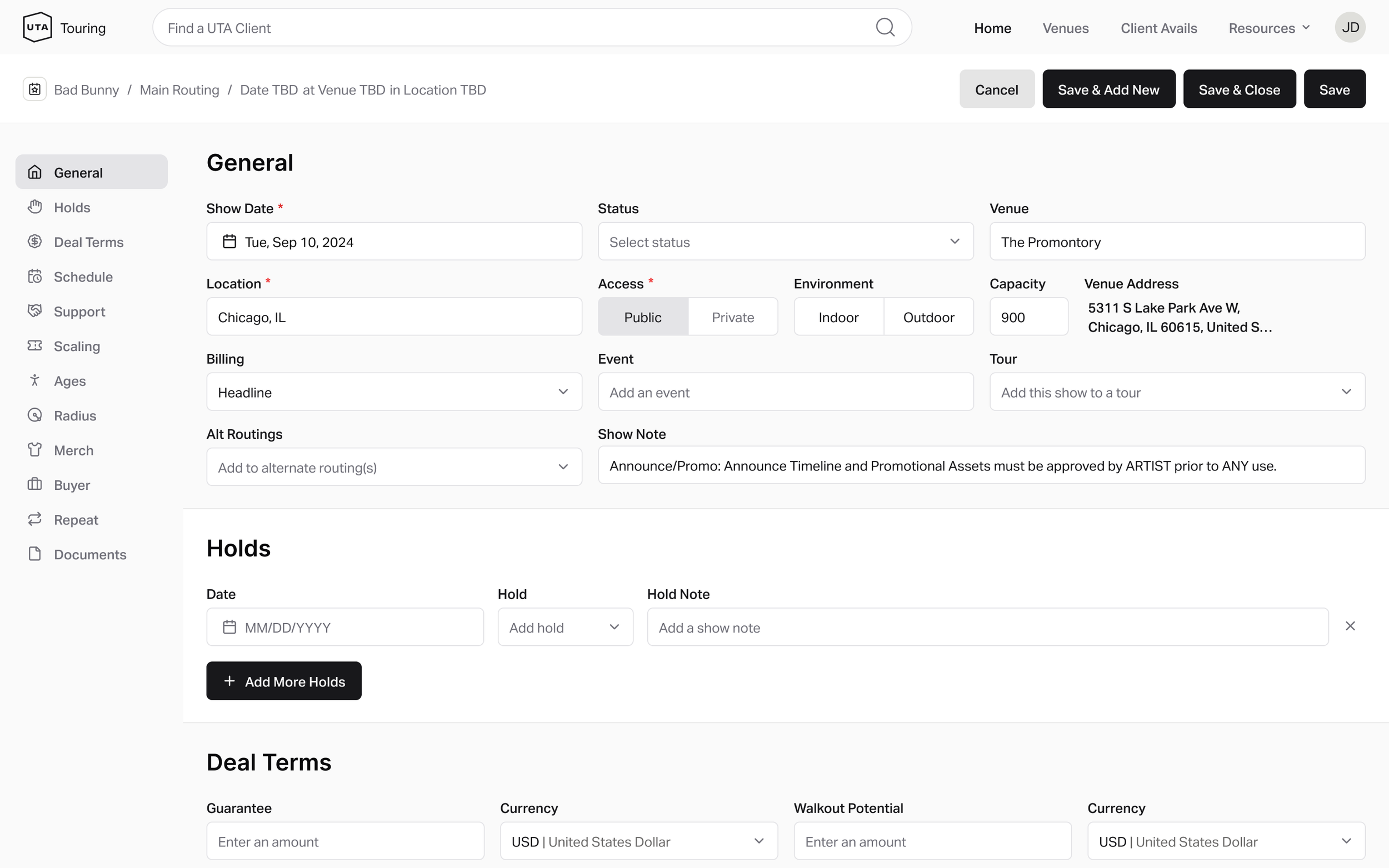Click the Save & Close button
This screenshot has height=868, width=1389.
[x=1239, y=89]
